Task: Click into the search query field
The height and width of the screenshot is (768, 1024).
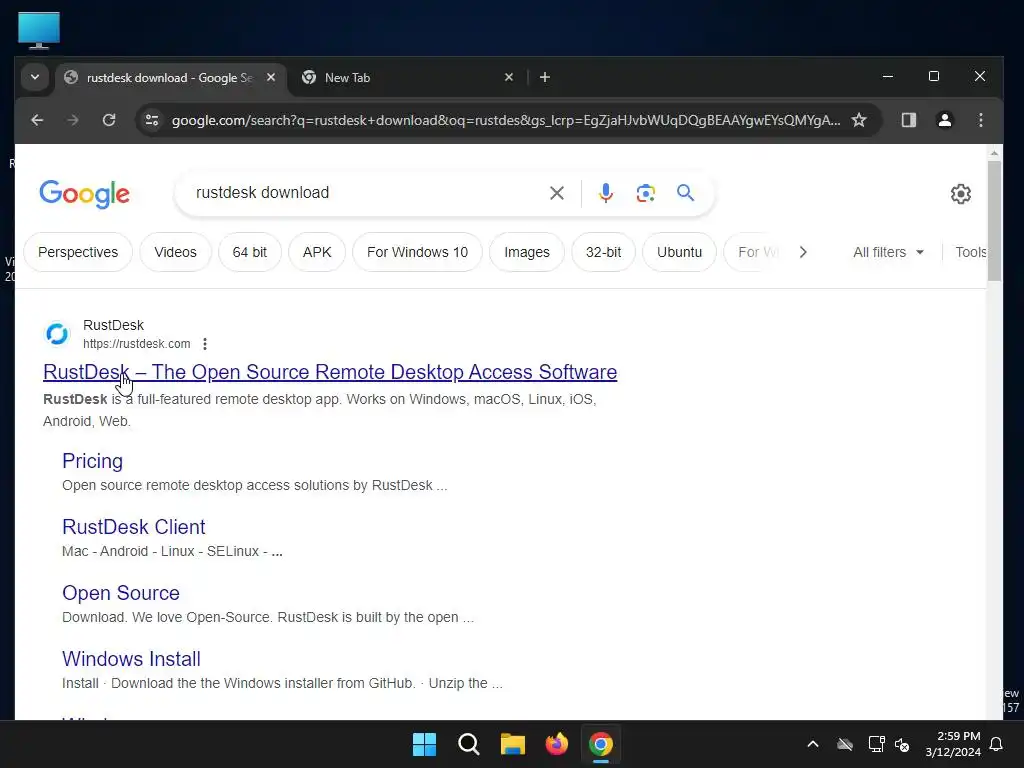Action: (366, 193)
